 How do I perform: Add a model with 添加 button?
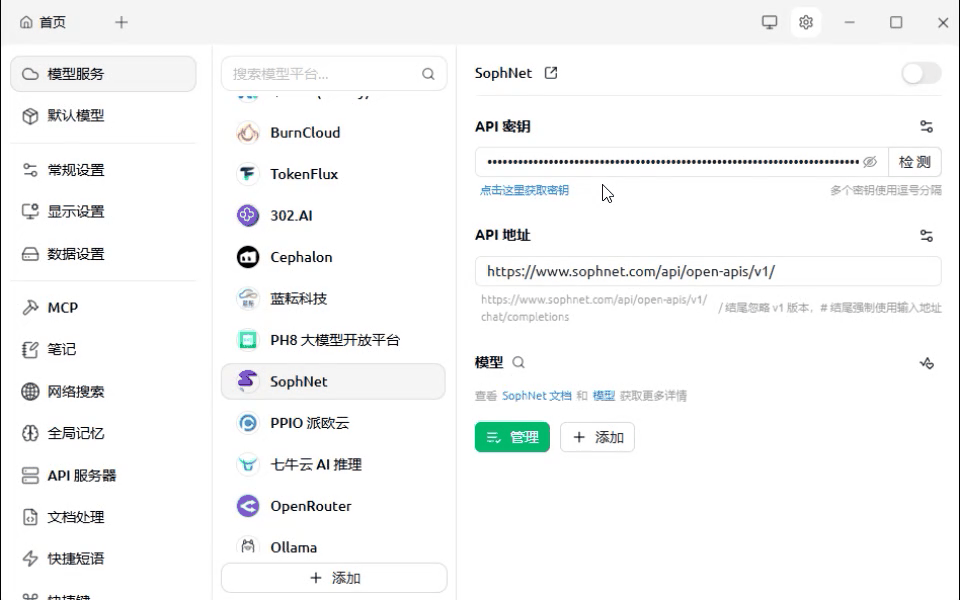[x=597, y=437]
